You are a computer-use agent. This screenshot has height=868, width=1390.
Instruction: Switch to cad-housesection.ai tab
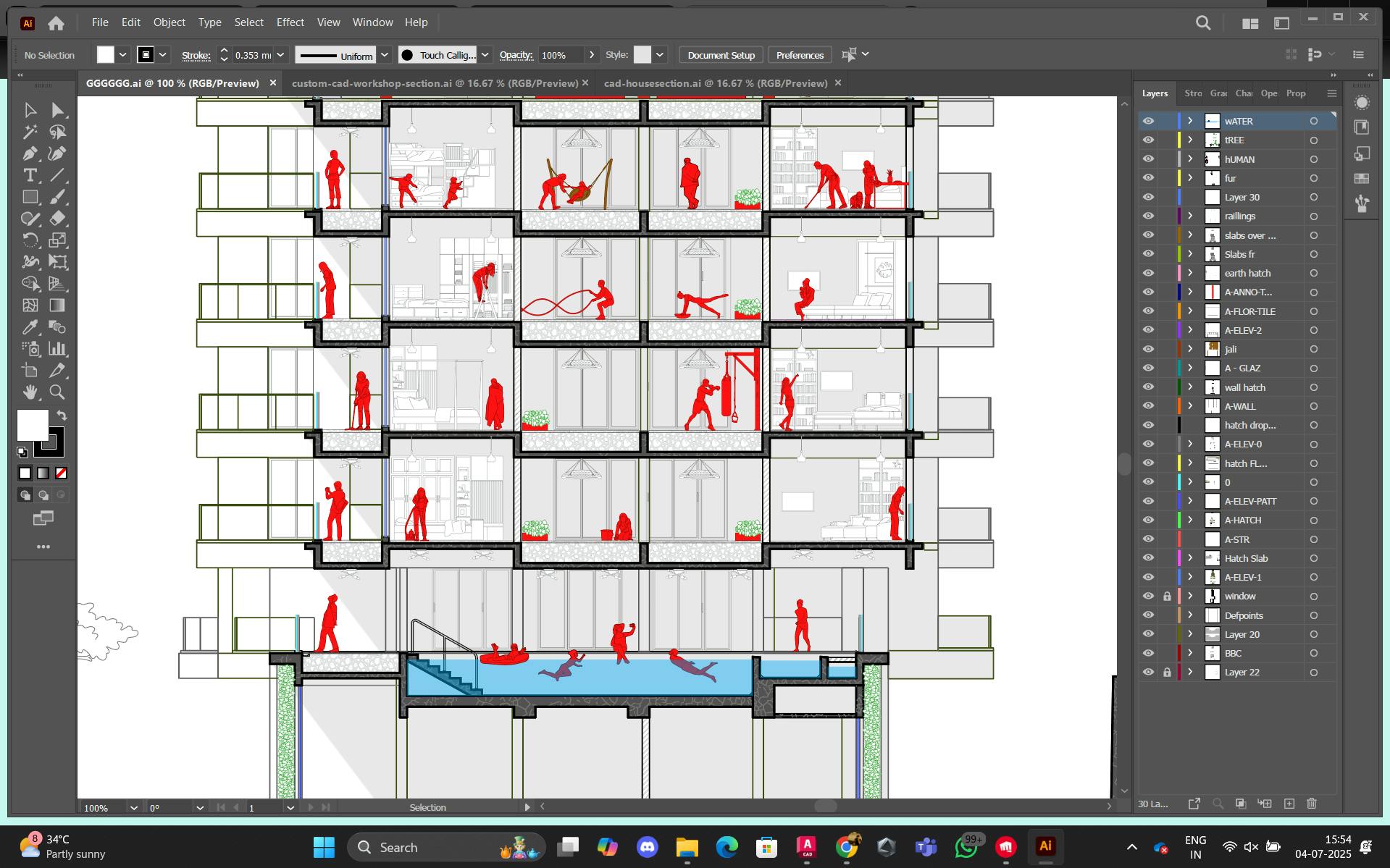pyautogui.click(x=716, y=83)
